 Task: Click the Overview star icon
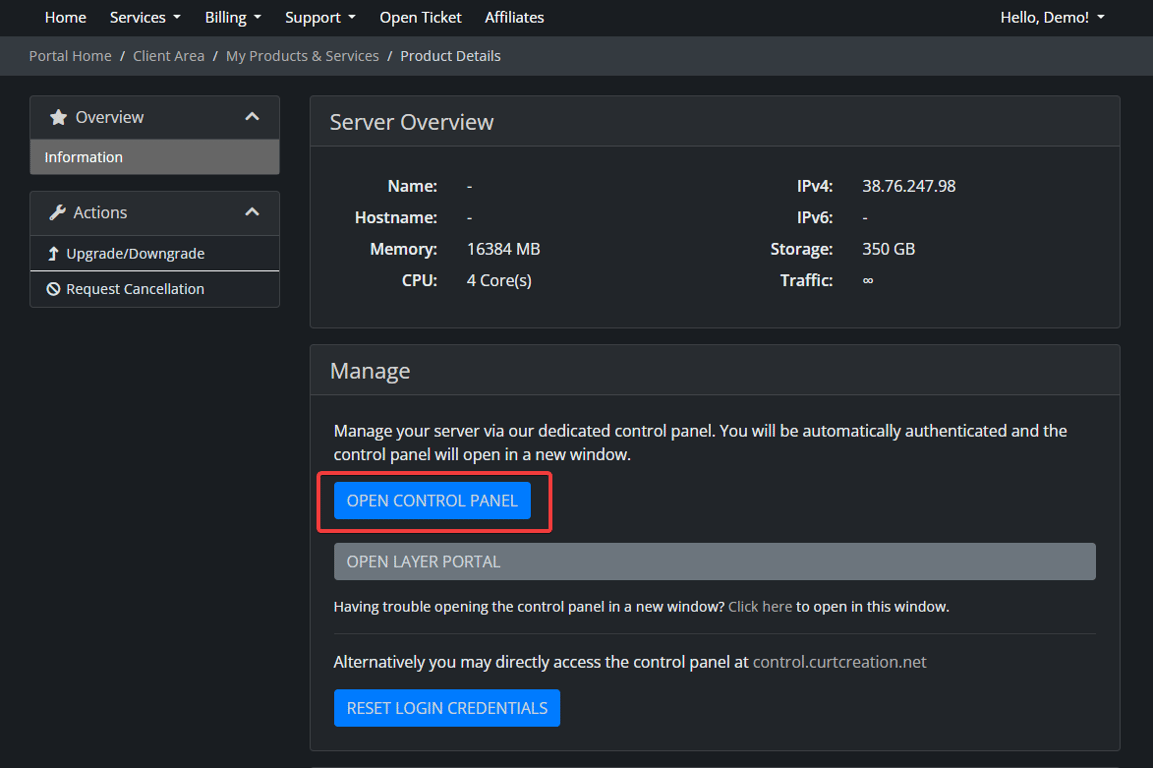pos(58,117)
